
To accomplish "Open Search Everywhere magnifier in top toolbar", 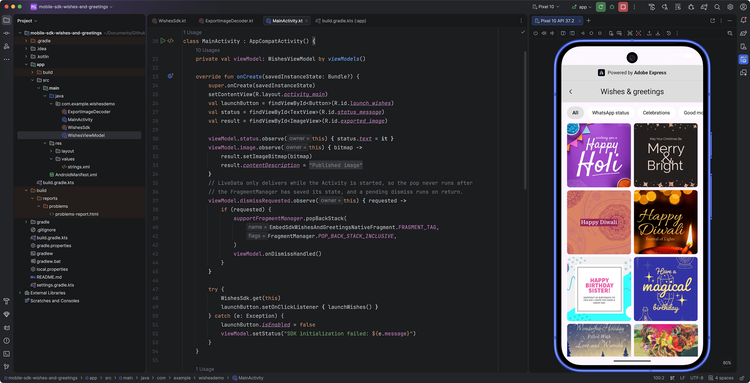I will [717, 7].
